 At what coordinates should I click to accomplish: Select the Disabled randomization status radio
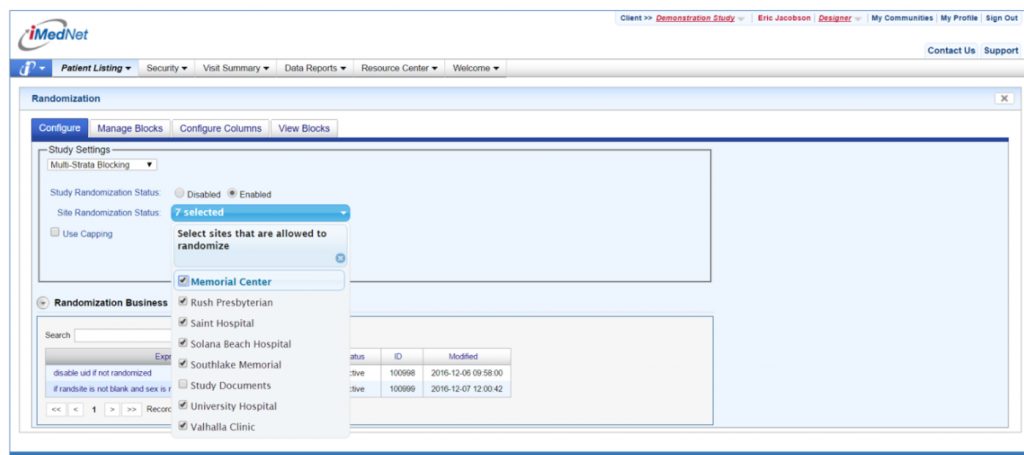180,193
